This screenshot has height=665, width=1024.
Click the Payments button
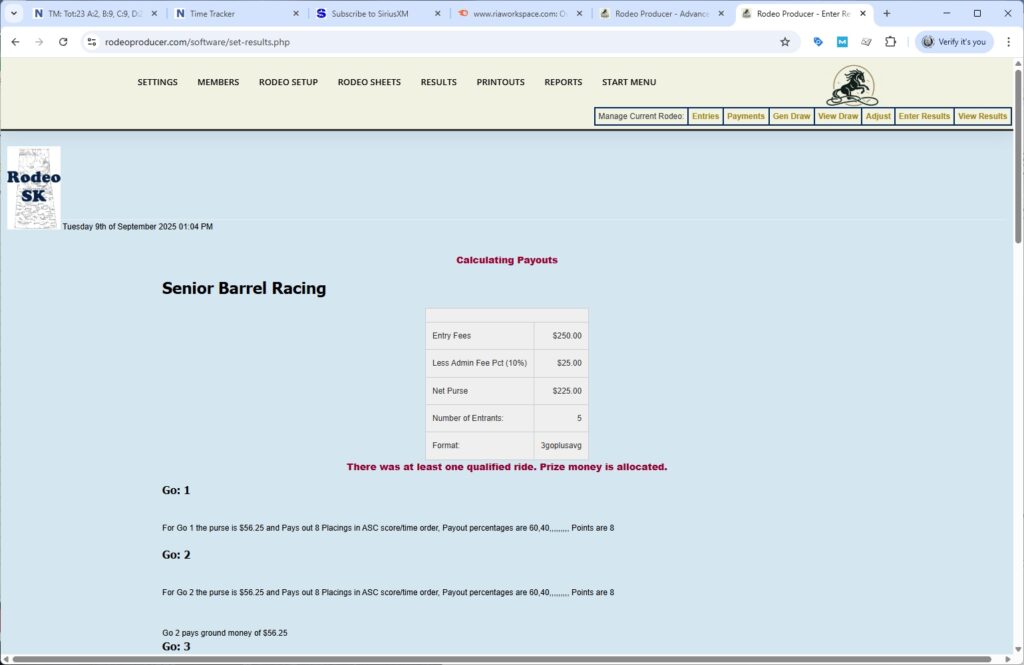(745, 116)
